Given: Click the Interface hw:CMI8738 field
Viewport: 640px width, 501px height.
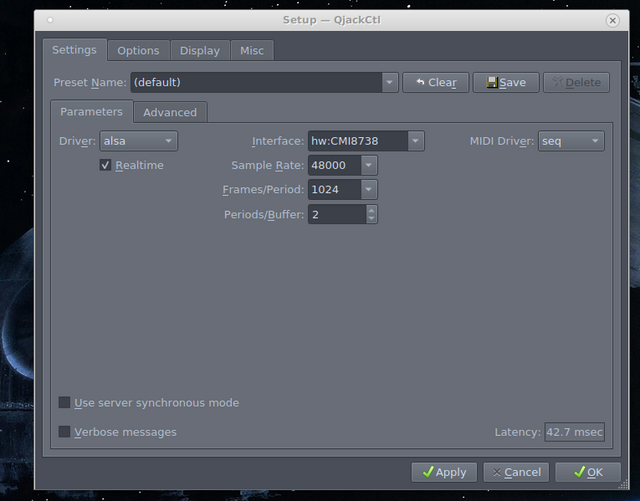Looking at the screenshot, I should point(358,141).
